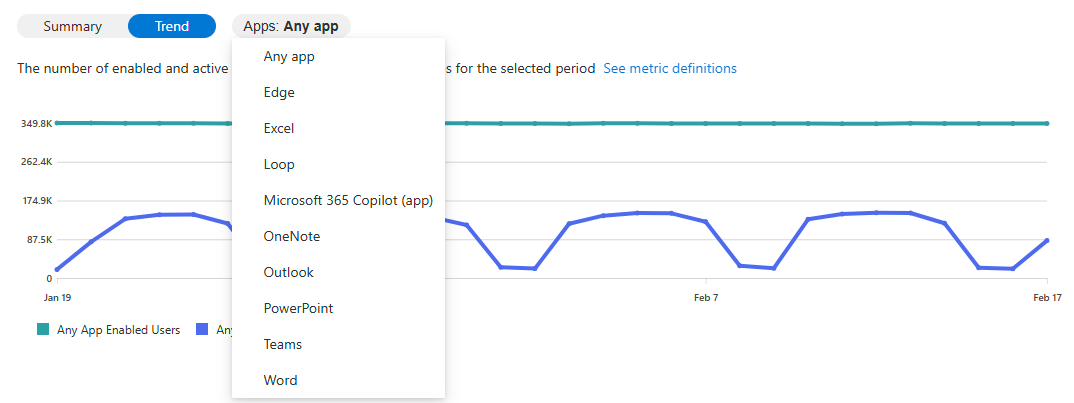This screenshot has height=403, width=1074.
Task: Select Edge in the apps menu
Action: [x=279, y=93]
